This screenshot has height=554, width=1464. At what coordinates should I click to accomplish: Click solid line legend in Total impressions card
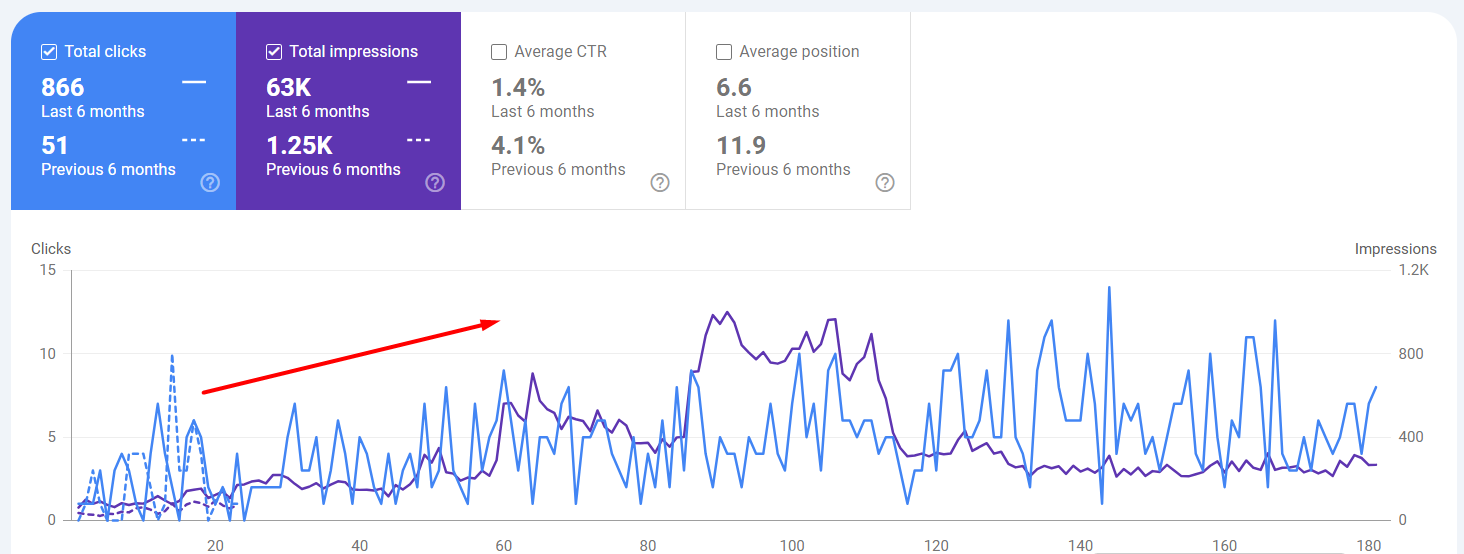point(419,82)
